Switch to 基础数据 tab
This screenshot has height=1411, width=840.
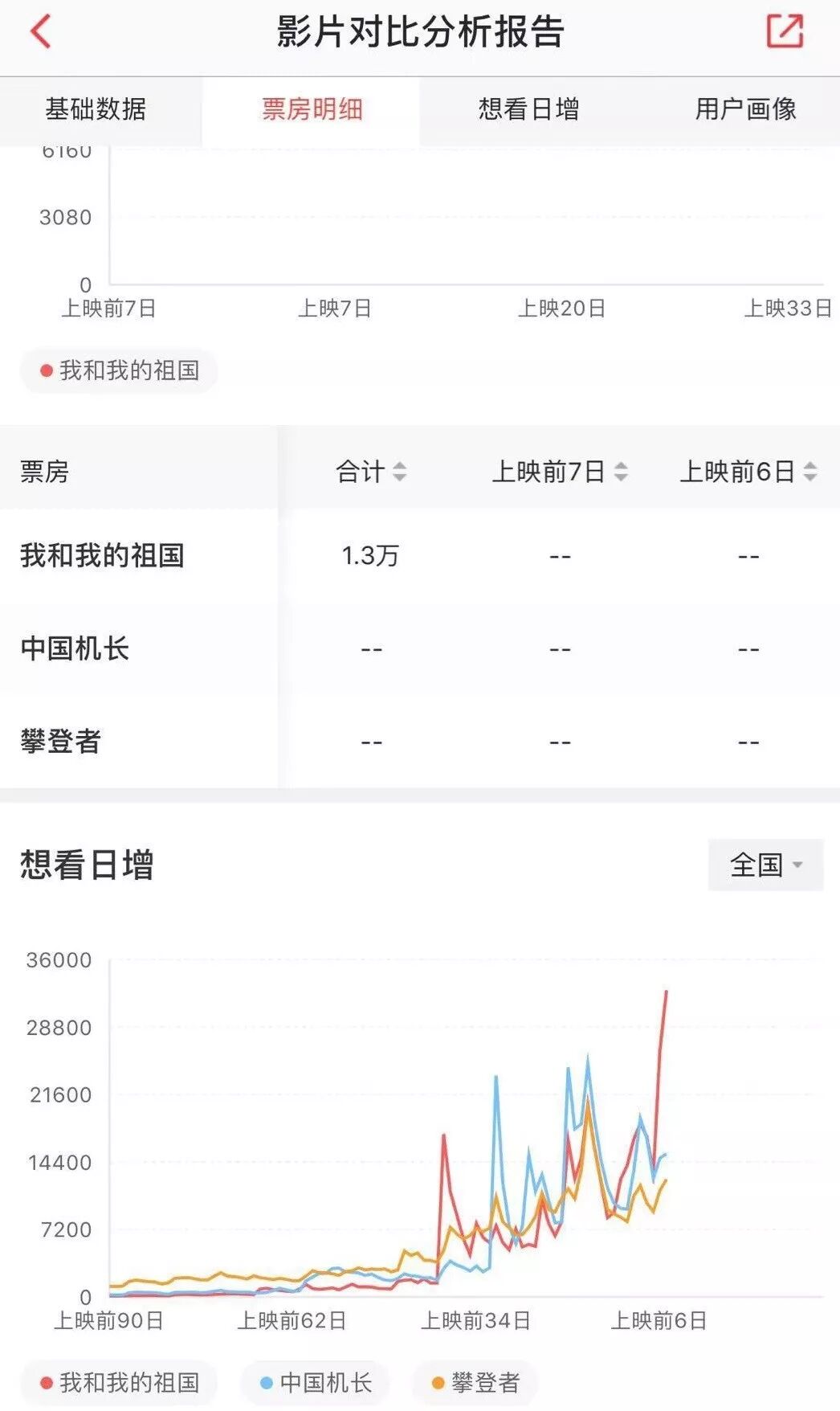tap(96, 109)
